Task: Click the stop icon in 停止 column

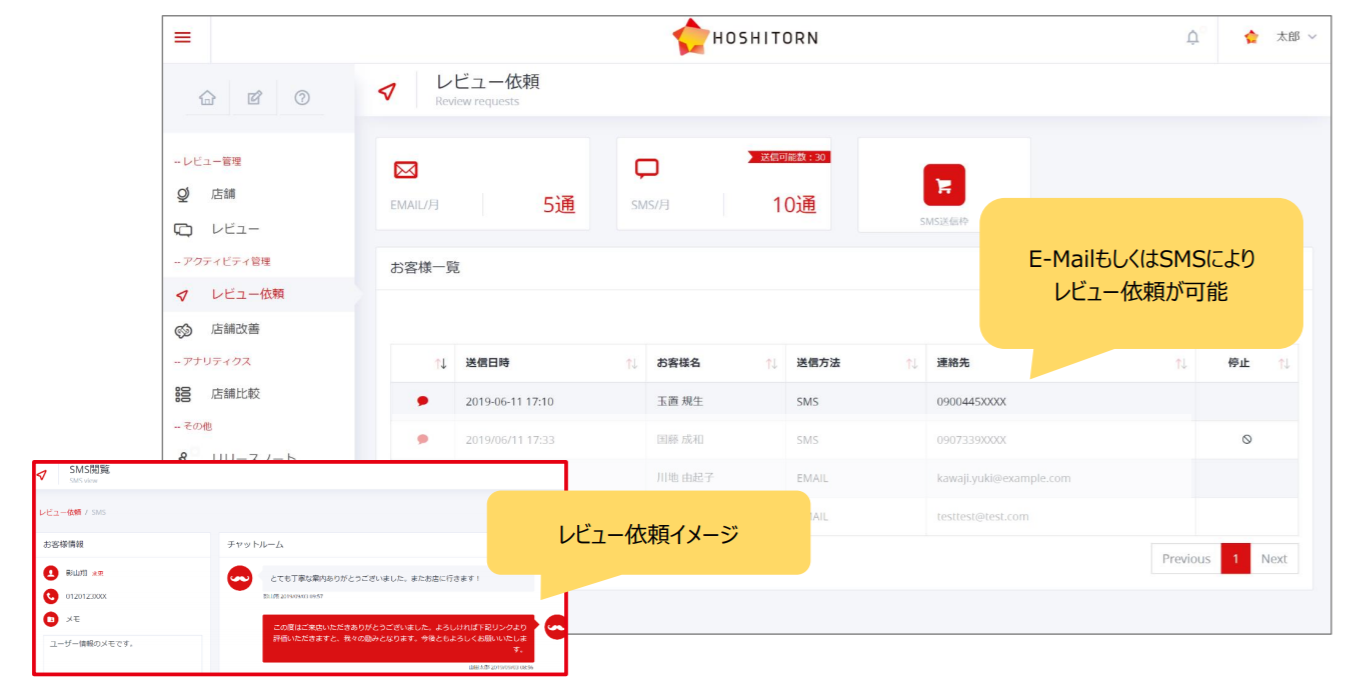Action: (1246, 439)
